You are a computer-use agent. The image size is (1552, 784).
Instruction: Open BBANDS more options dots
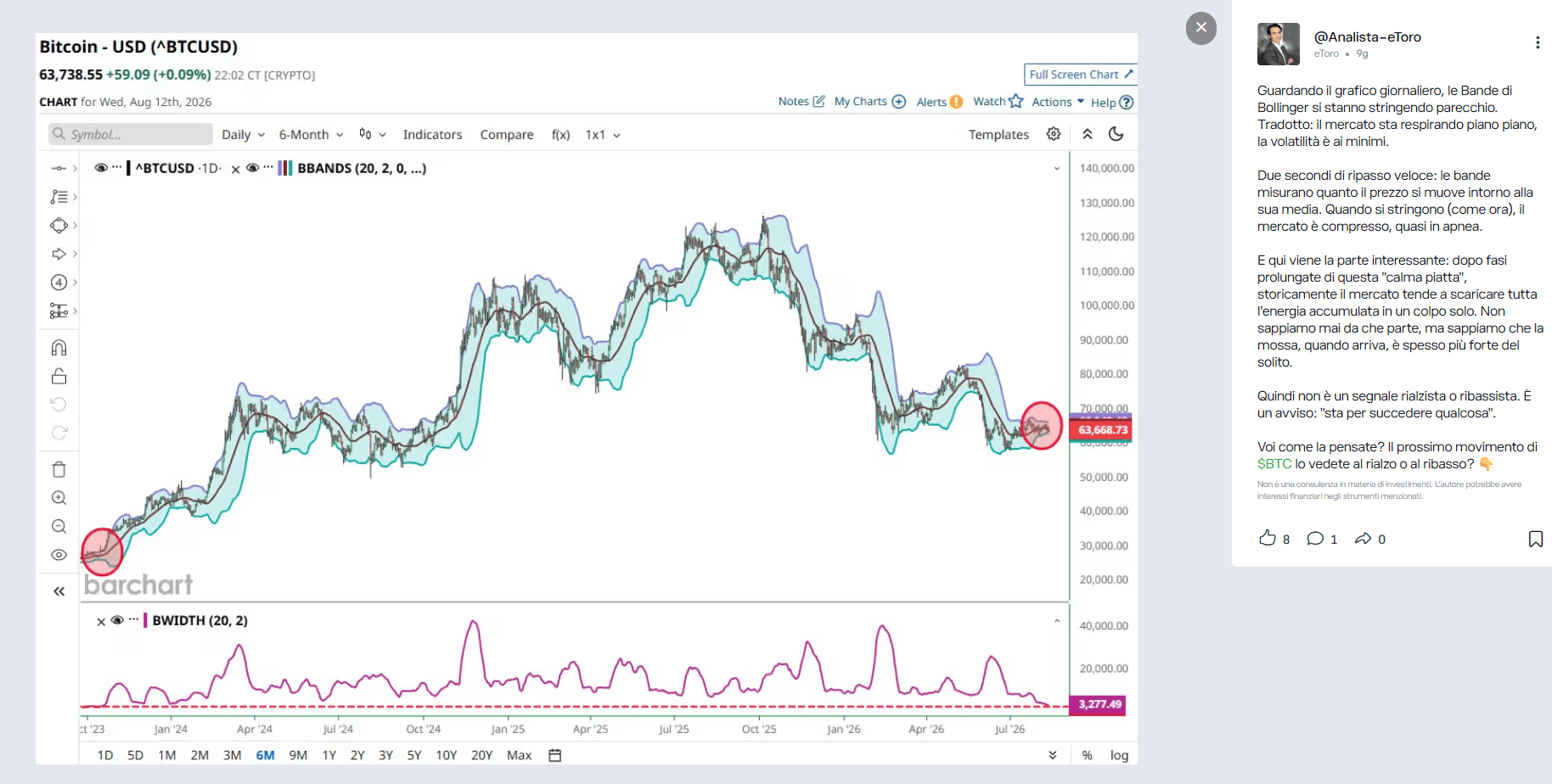268,167
